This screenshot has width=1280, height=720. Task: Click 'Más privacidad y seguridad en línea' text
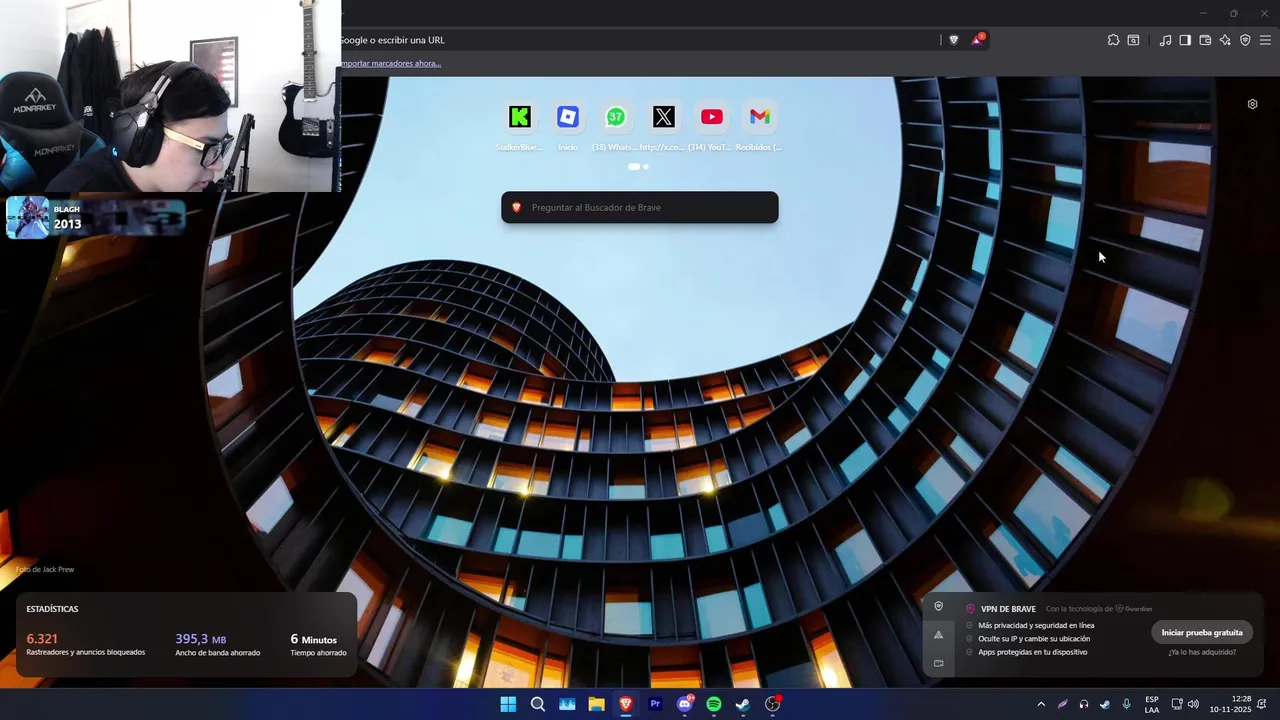pyautogui.click(x=1036, y=625)
